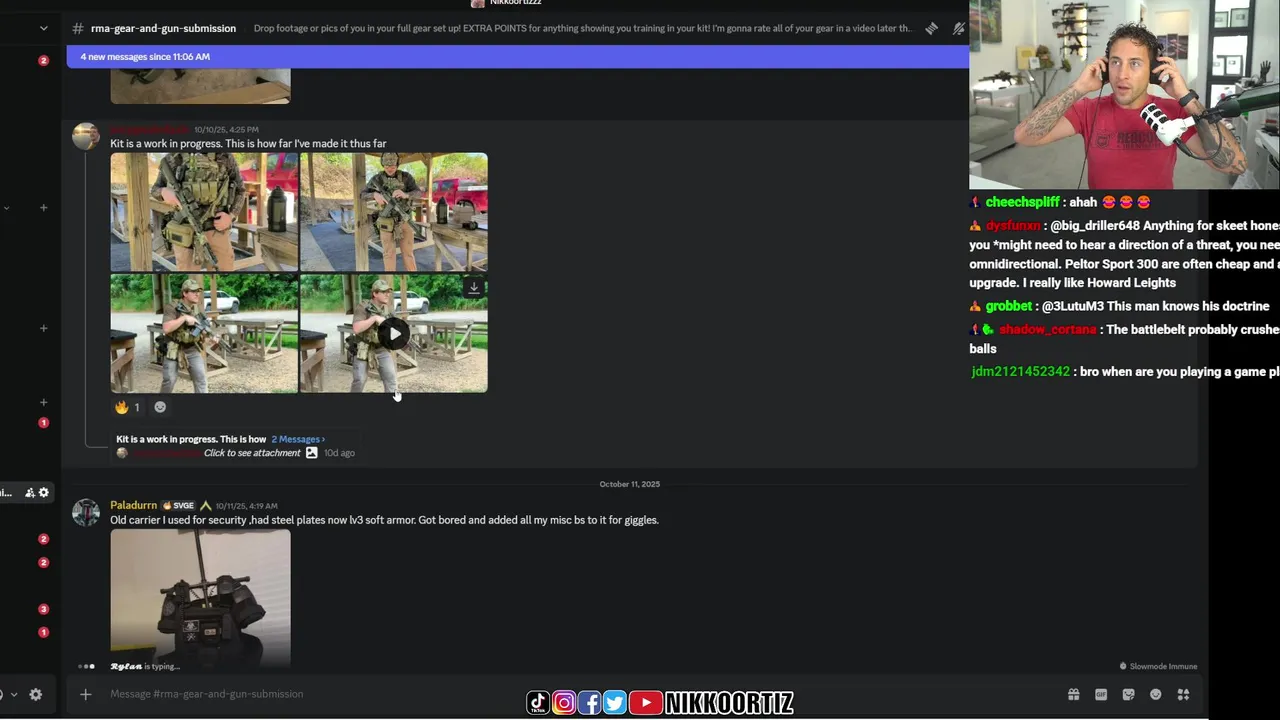Click the hashtag icon beside rma-gear-and-gun-submission

point(77,28)
